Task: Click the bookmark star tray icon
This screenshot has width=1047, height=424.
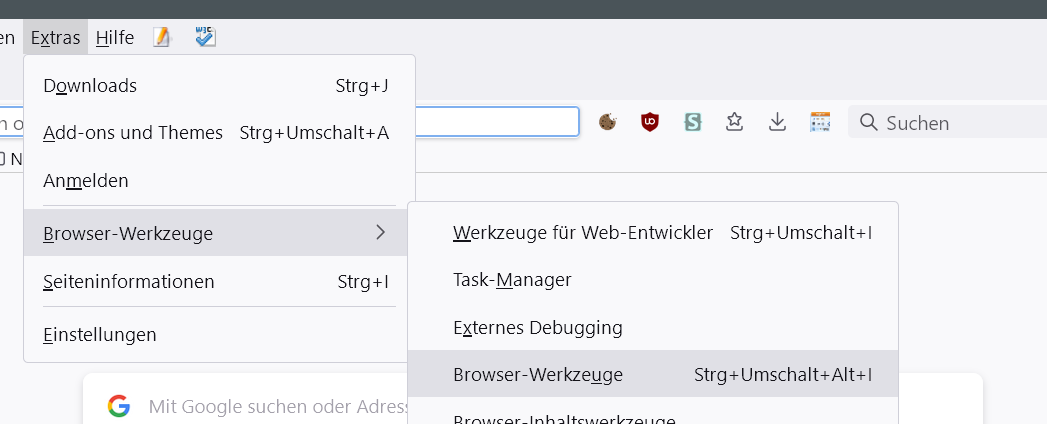Action: pos(735,122)
